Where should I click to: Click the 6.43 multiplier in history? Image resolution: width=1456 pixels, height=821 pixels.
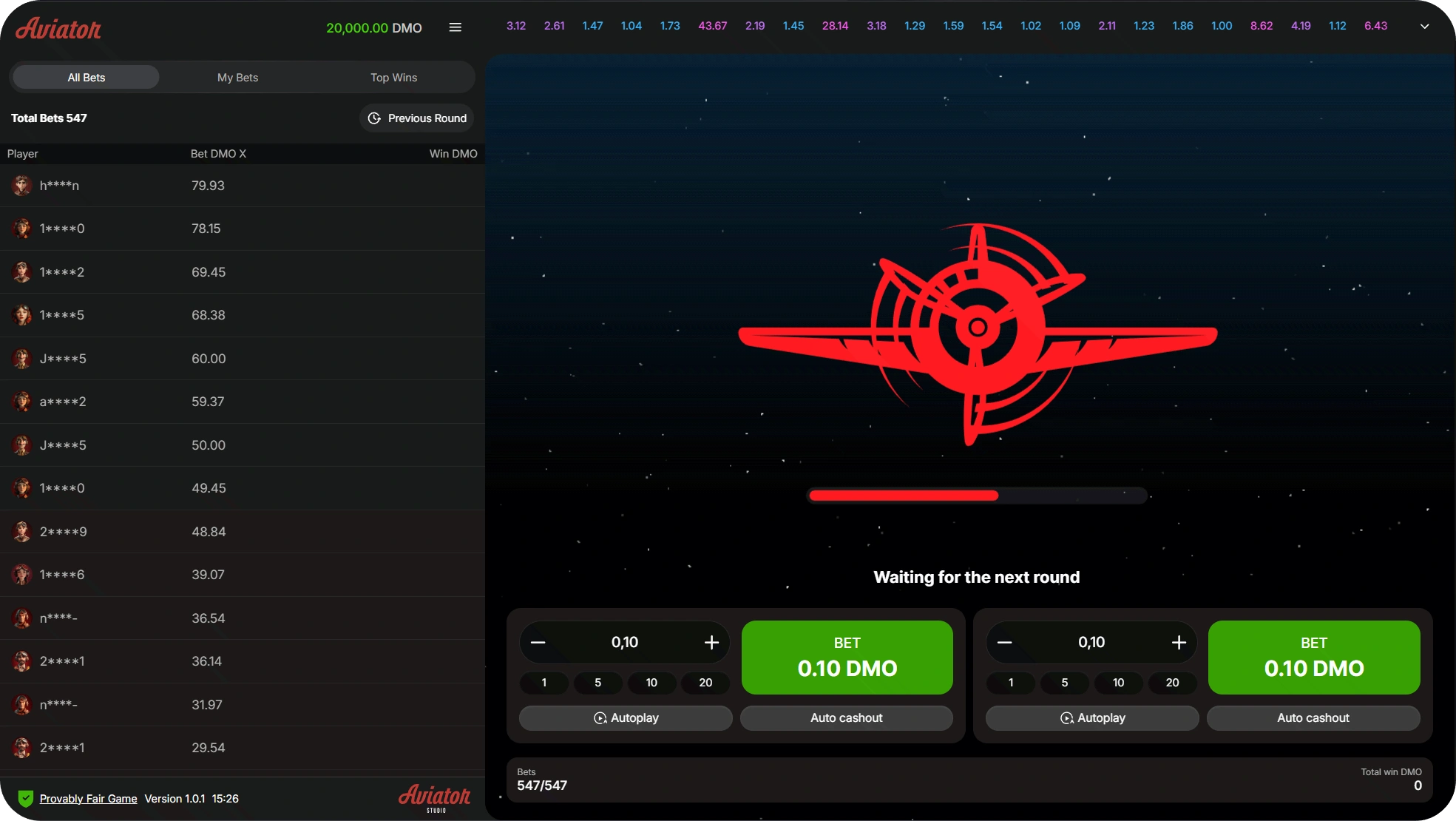(x=1375, y=26)
